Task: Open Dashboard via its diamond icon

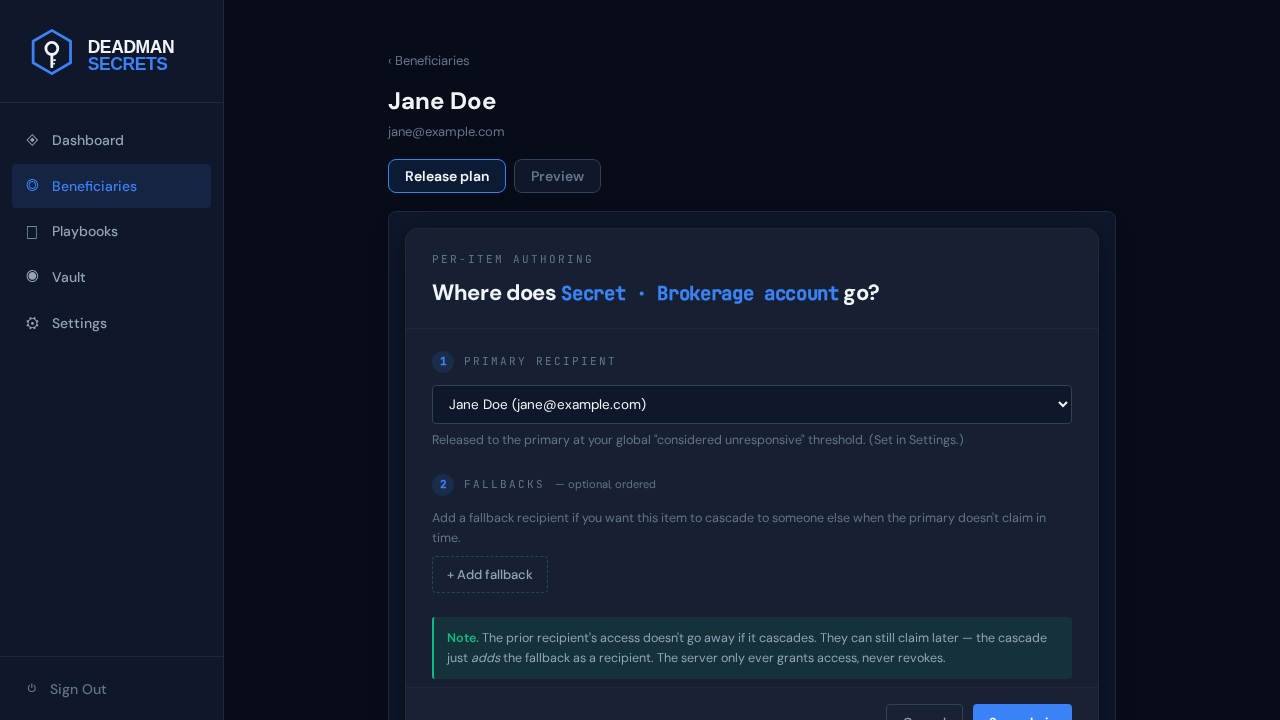Action: point(32,140)
